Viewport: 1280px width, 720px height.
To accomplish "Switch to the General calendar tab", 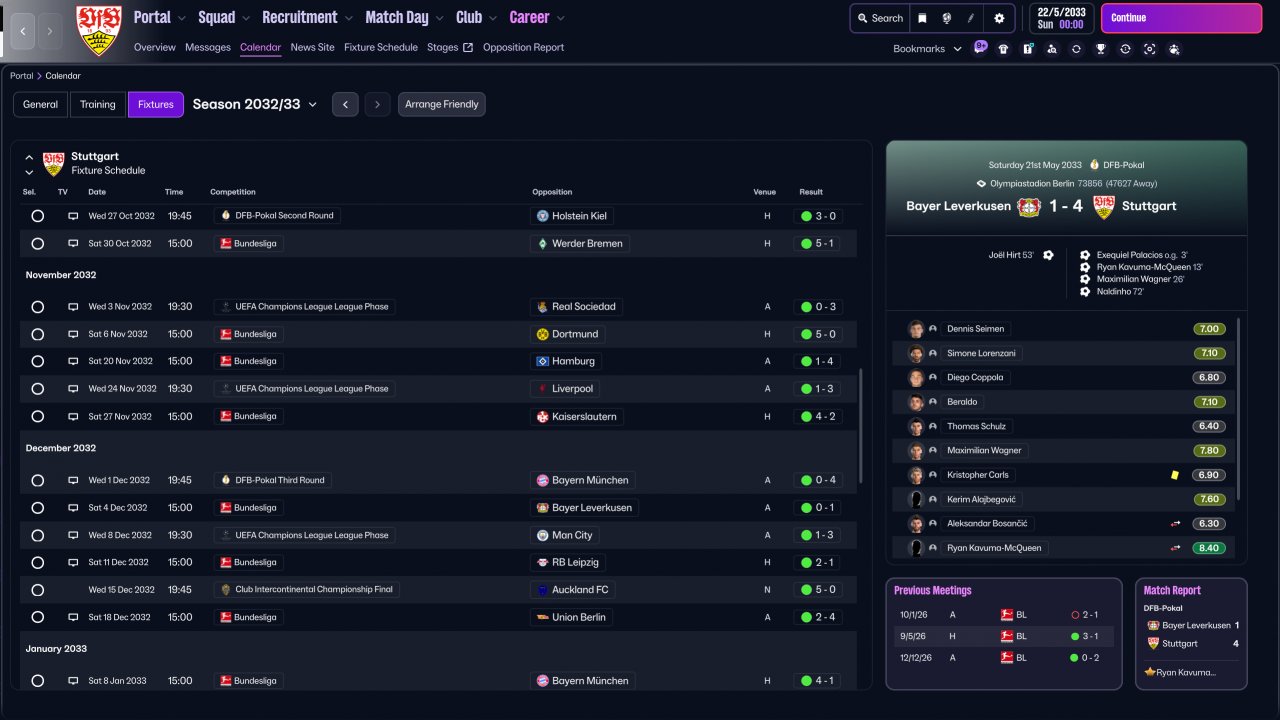I will point(41,104).
